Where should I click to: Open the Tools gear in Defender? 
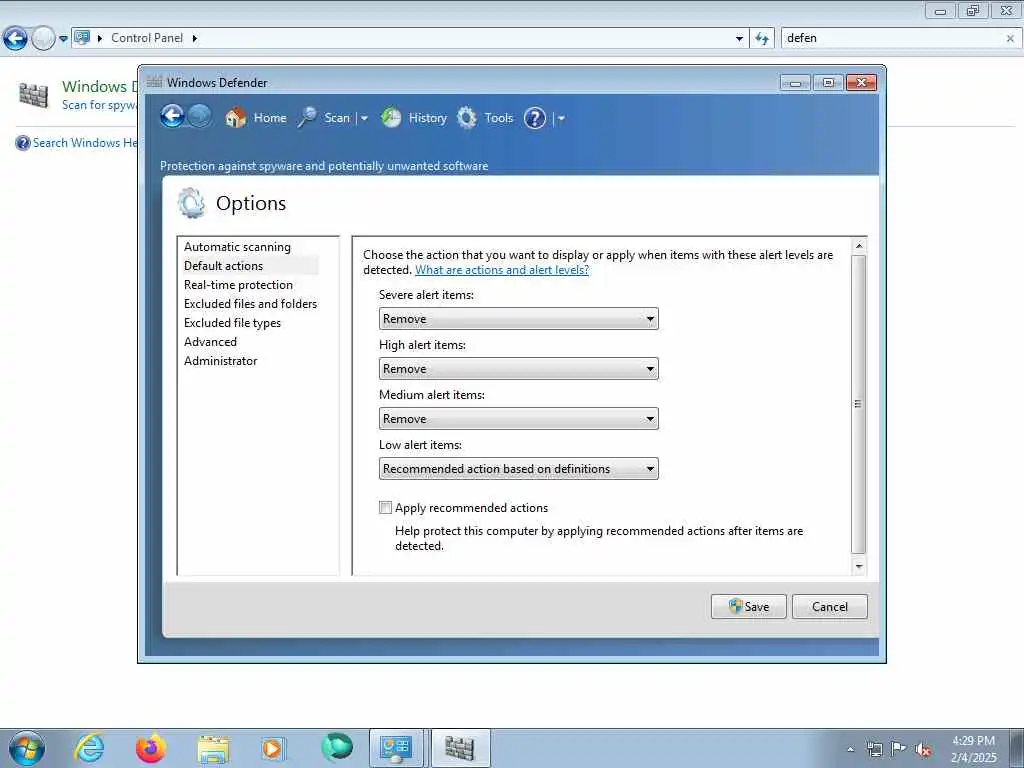[x=485, y=118]
